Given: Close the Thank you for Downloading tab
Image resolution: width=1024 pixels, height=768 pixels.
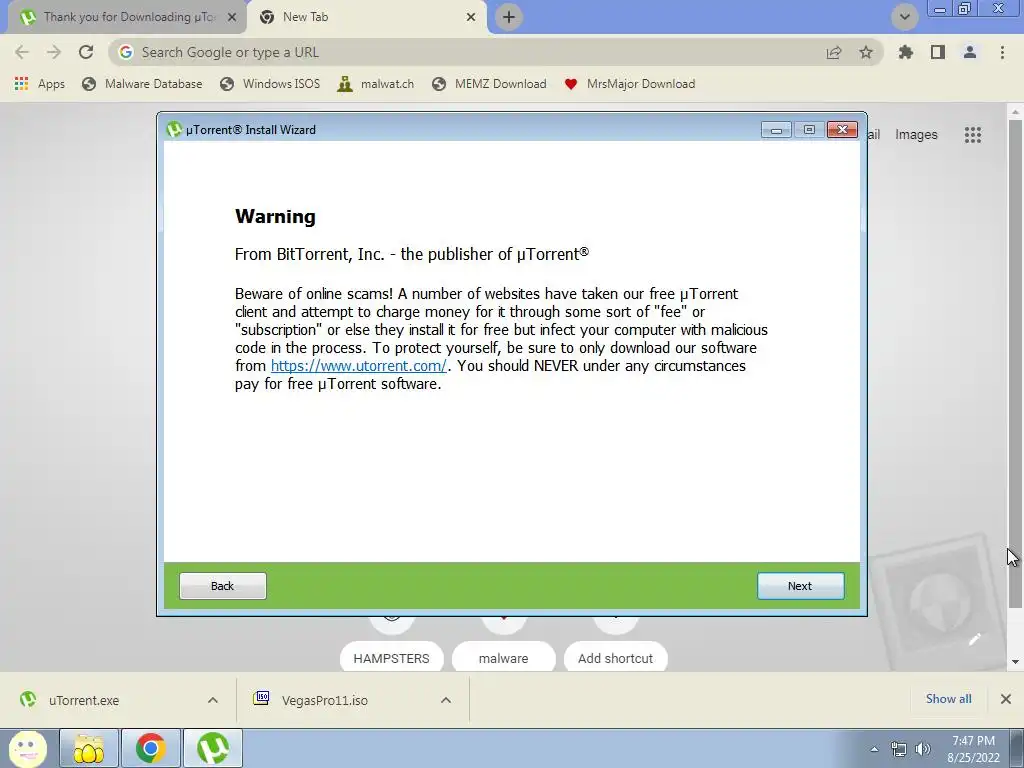Looking at the screenshot, I should click(x=232, y=17).
